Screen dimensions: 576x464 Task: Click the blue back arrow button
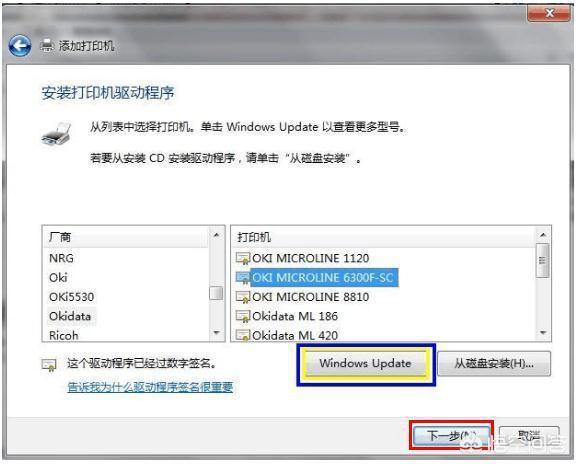(19, 46)
